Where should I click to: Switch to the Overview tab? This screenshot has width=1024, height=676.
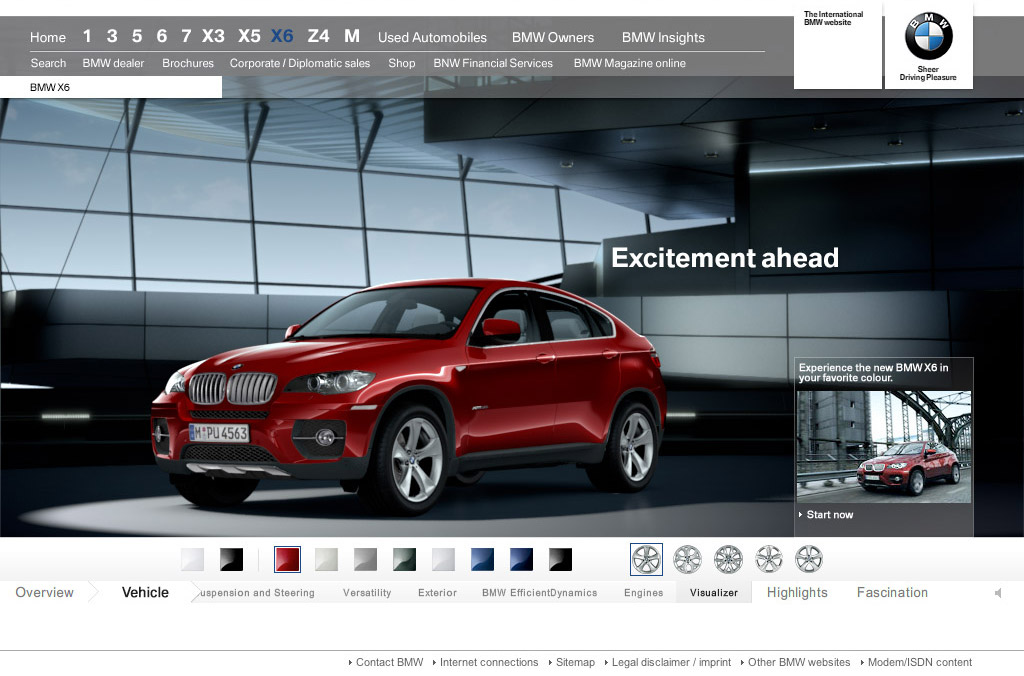coord(44,592)
